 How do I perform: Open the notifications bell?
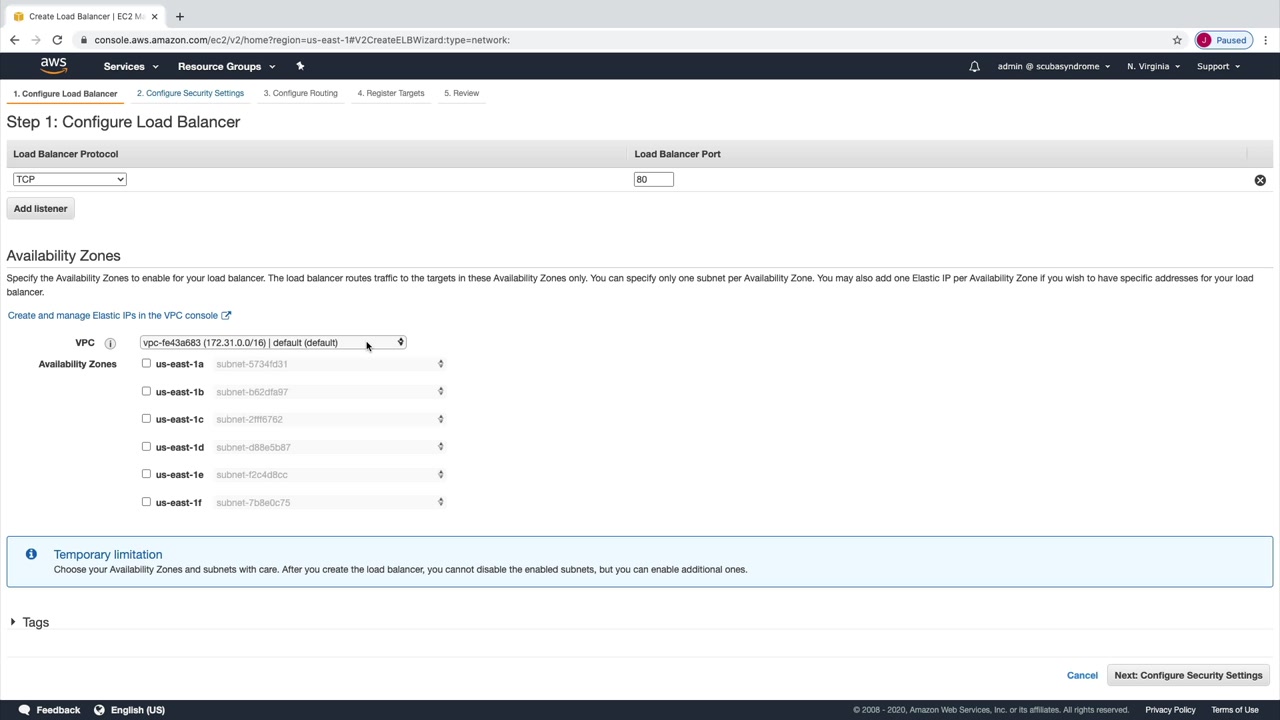click(974, 67)
